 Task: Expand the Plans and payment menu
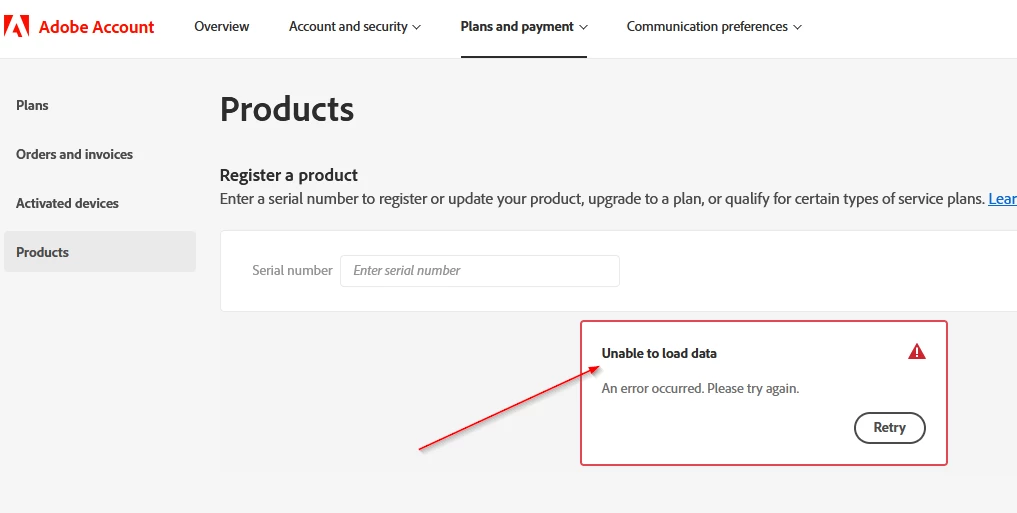coord(524,27)
